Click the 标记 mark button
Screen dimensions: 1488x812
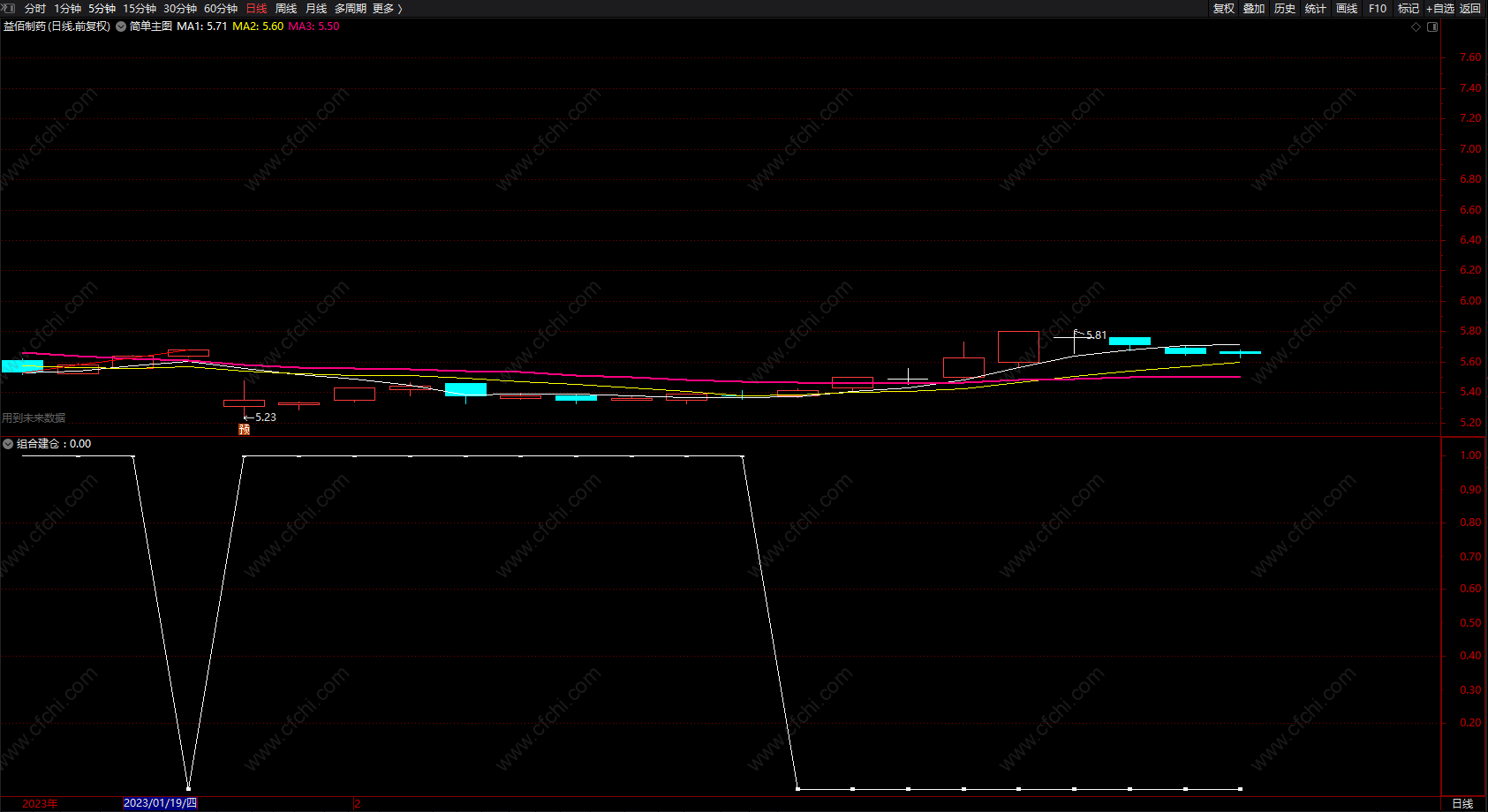1409,9
